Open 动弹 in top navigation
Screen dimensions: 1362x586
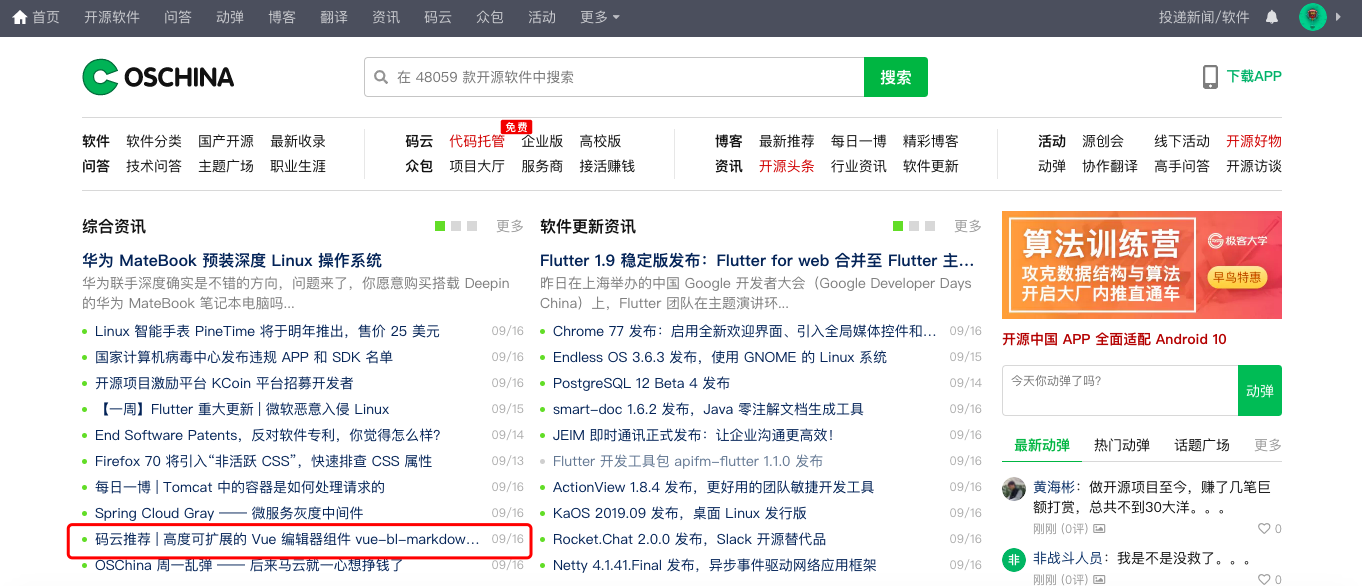230,17
